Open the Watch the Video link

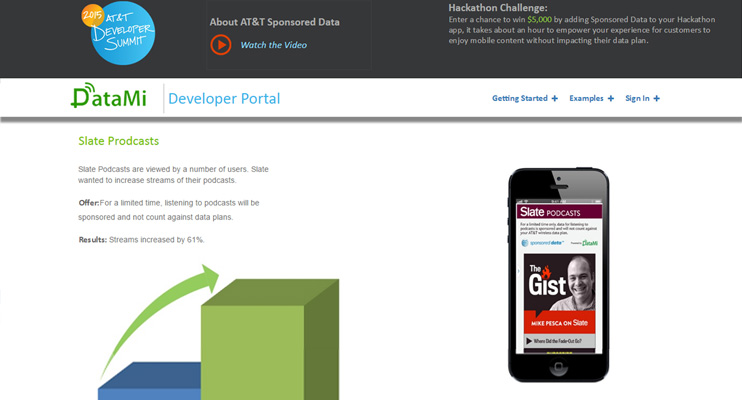pyautogui.click(x=274, y=45)
